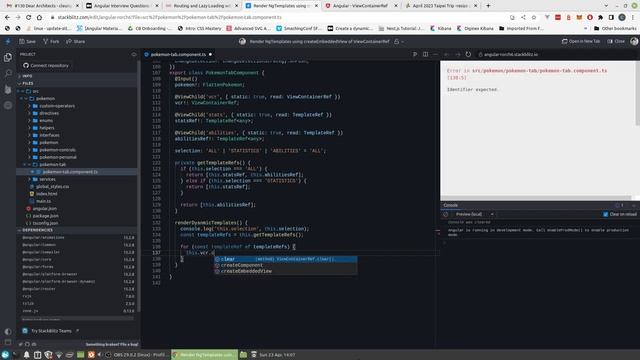Close the preview pane via Close button
Viewport: 640px width, 360px height.
616,41
